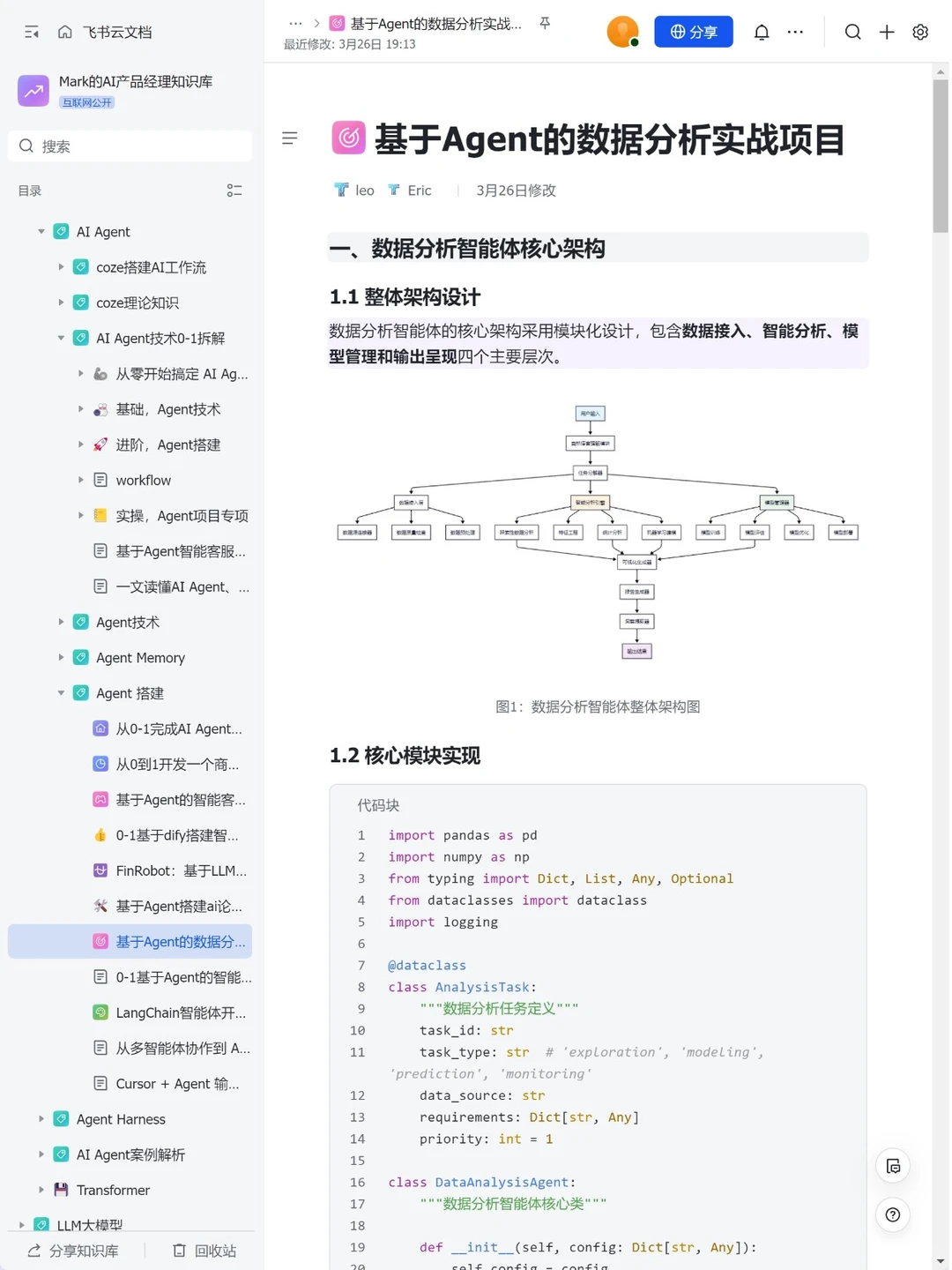This screenshot has width=952, height=1270.
Task: Toggle the document outline icon left of the title
Action: click(x=289, y=138)
